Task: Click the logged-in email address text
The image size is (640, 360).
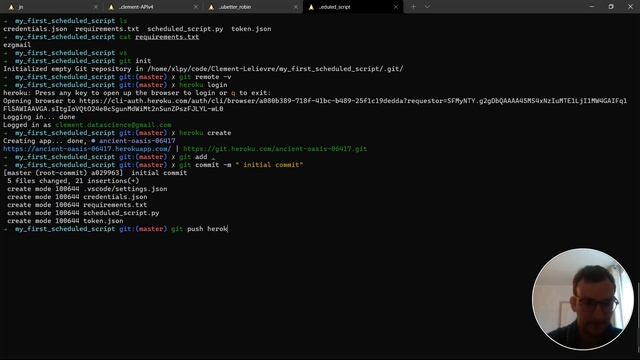Action: click(x=113, y=125)
